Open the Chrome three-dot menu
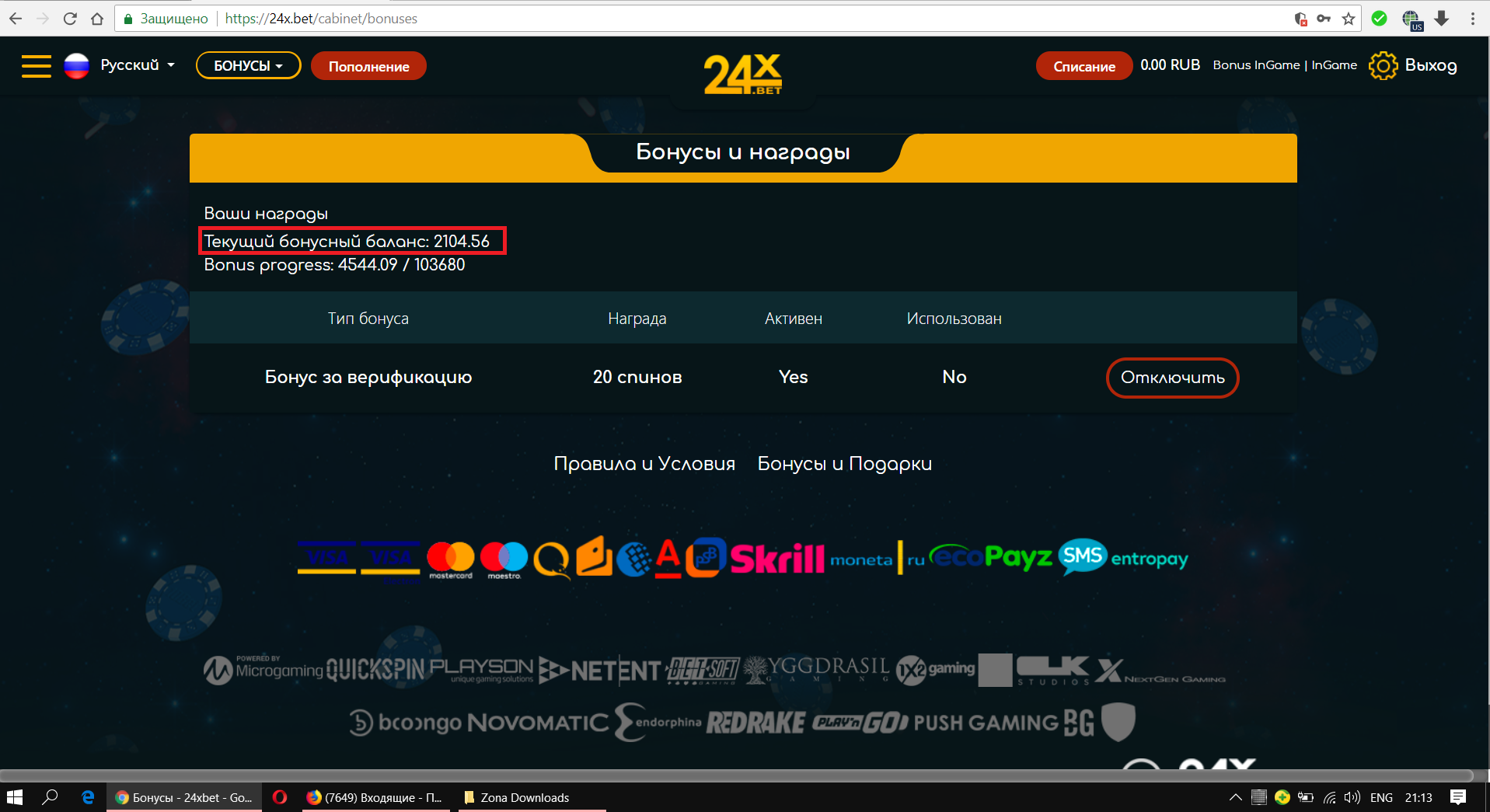Viewport: 1490px width, 812px height. point(1473,19)
